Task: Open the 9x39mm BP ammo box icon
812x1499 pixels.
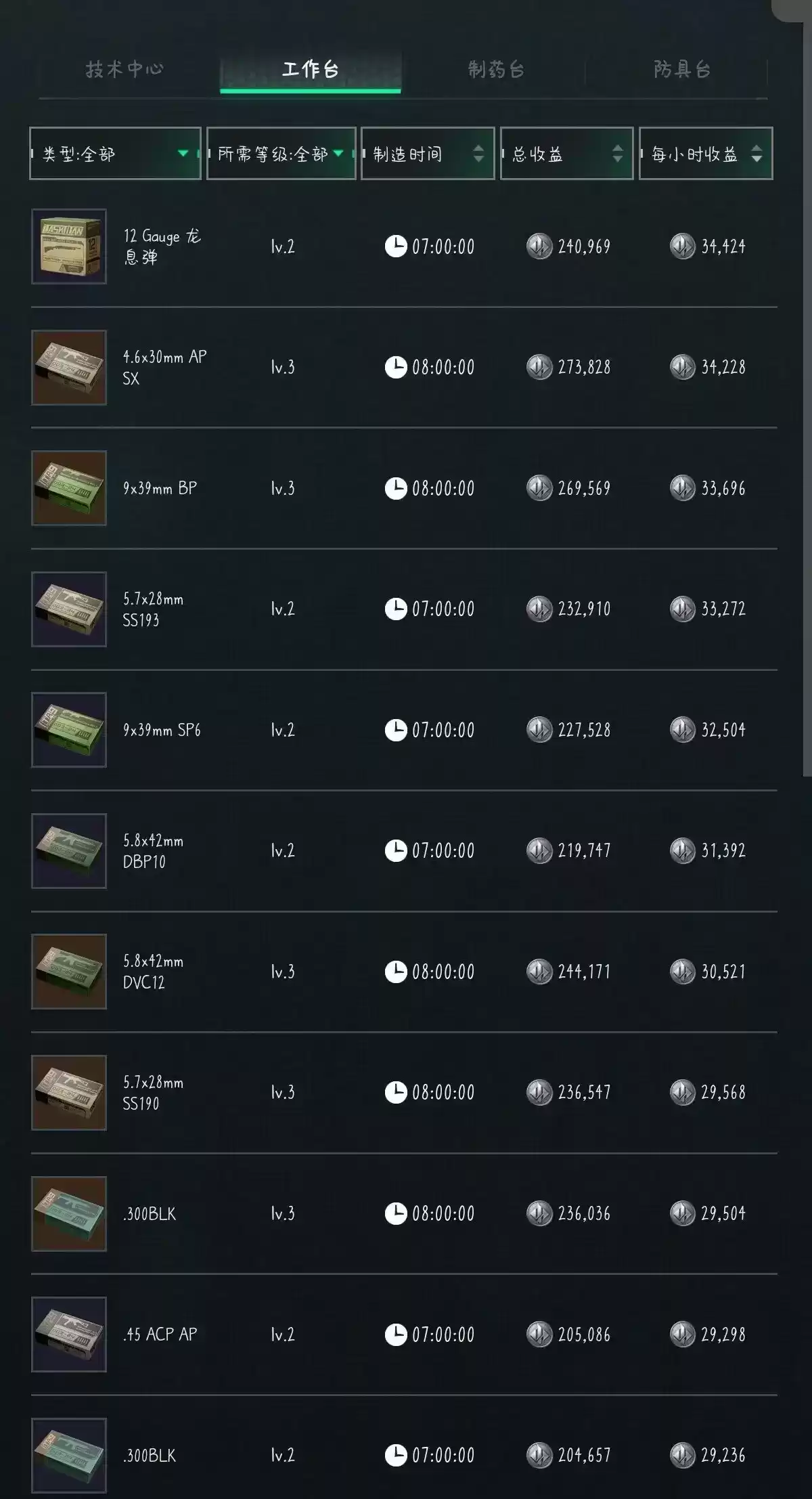Action: tap(69, 488)
